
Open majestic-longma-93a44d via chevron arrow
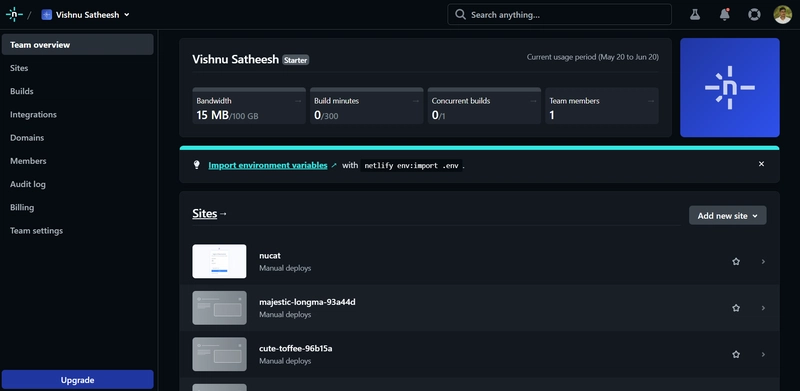coord(763,308)
